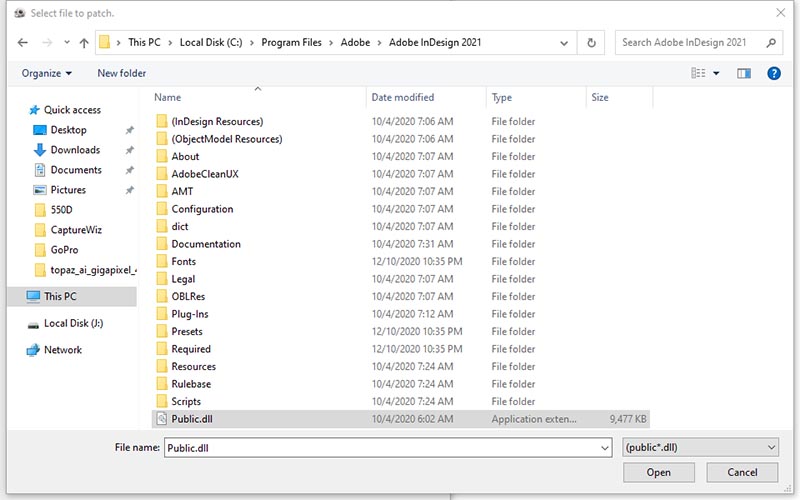The image size is (800, 500).
Task: Click the OBLRes folder icon
Action: 162,296
